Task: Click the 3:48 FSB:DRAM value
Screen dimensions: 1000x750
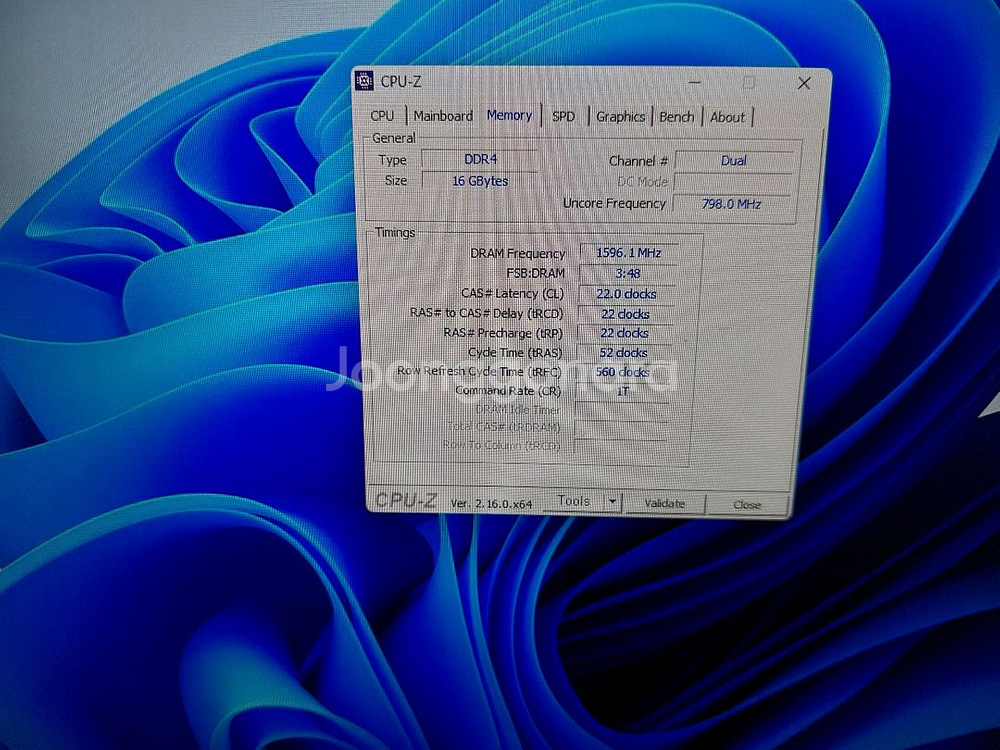Action: pos(628,273)
